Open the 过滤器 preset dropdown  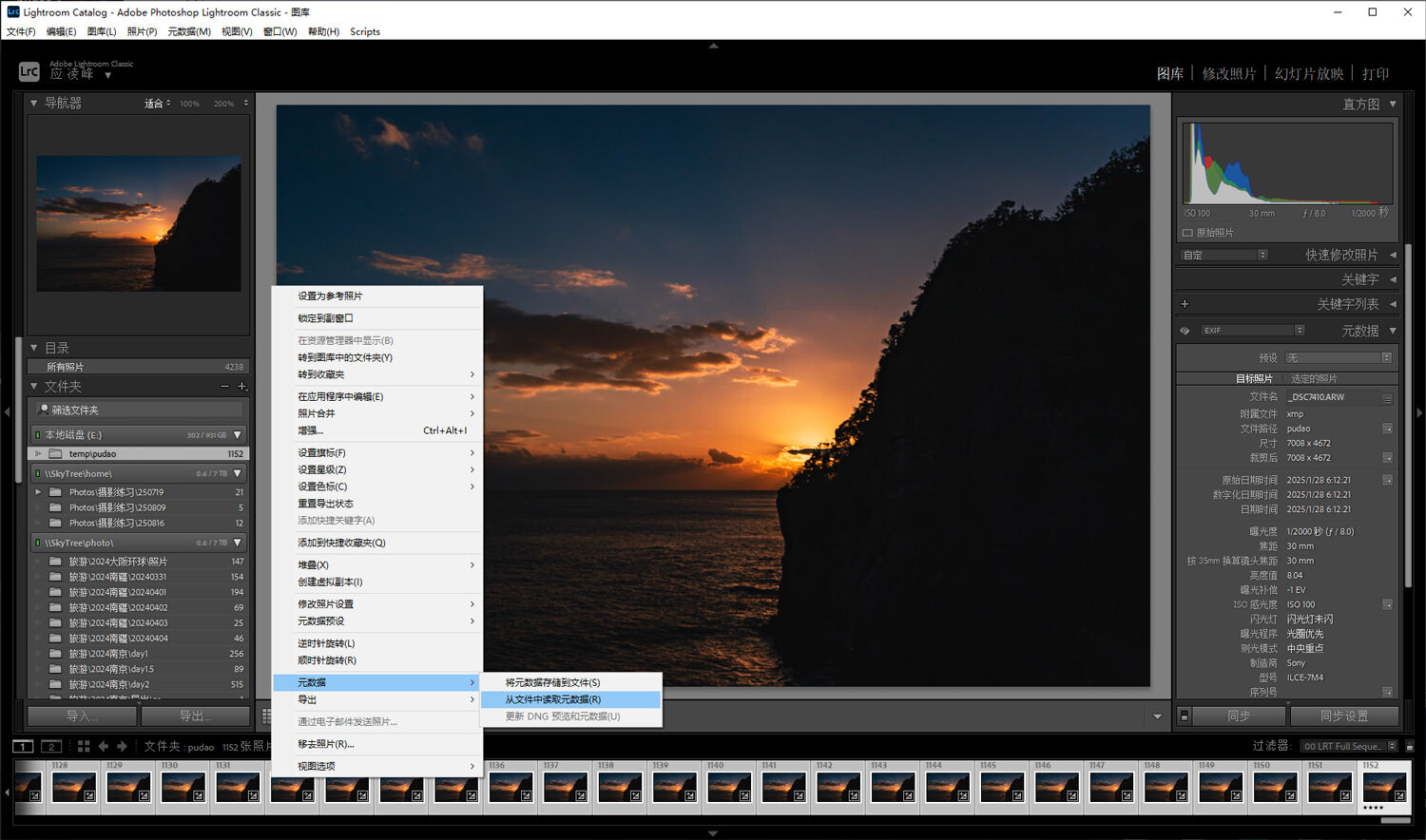(x=1348, y=747)
